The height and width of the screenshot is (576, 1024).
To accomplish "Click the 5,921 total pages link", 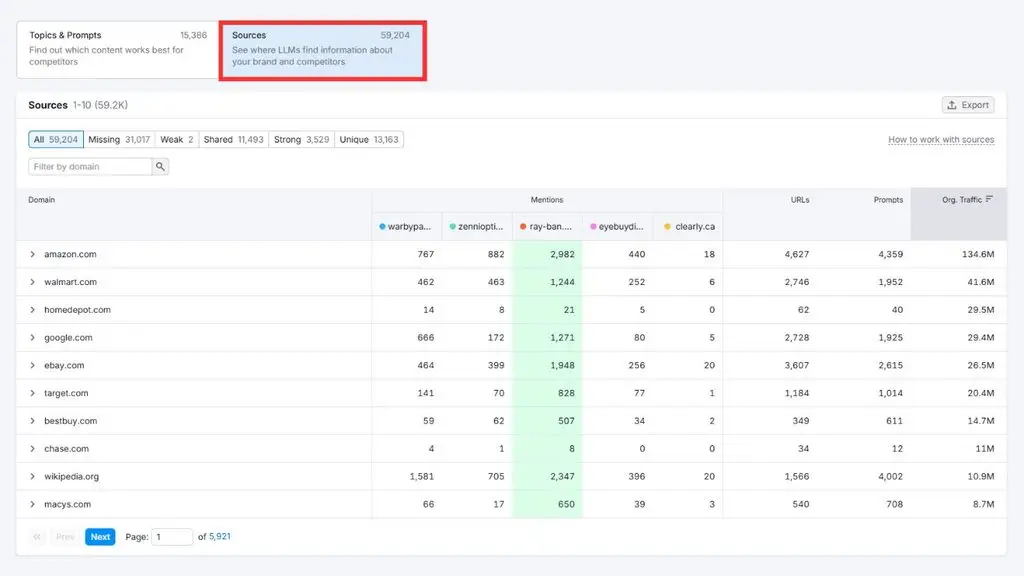I will (219, 536).
